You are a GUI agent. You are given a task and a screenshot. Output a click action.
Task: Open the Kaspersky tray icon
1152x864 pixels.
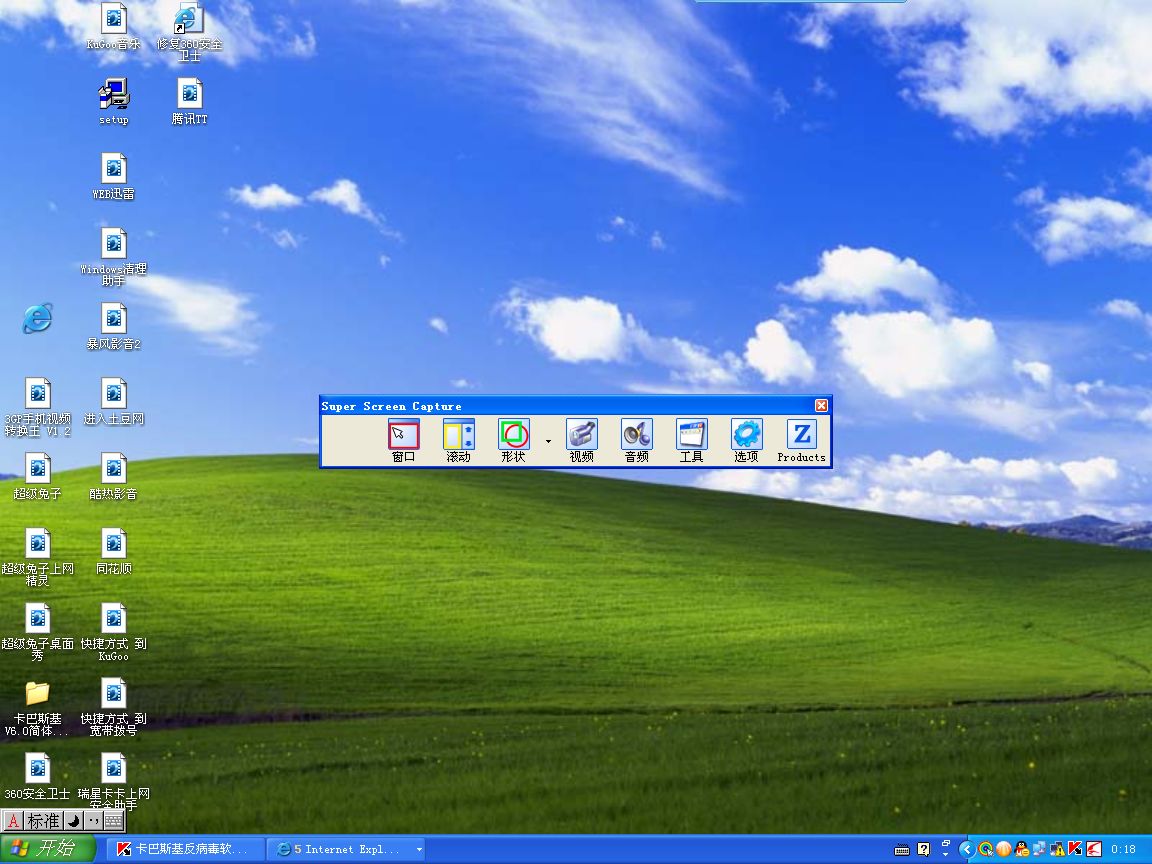tap(1076, 849)
